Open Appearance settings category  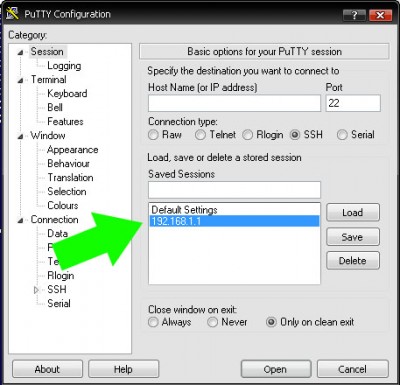73,150
